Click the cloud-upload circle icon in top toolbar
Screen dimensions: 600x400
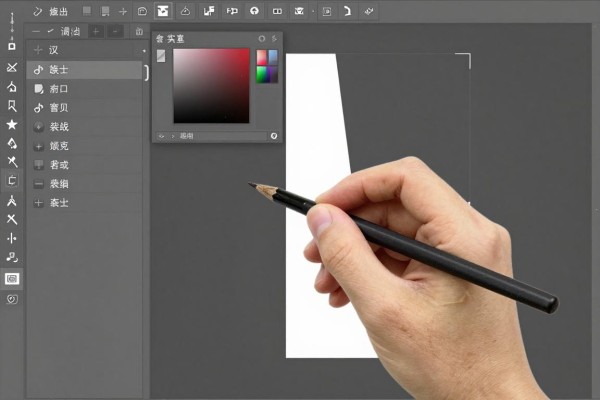[x=254, y=11]
